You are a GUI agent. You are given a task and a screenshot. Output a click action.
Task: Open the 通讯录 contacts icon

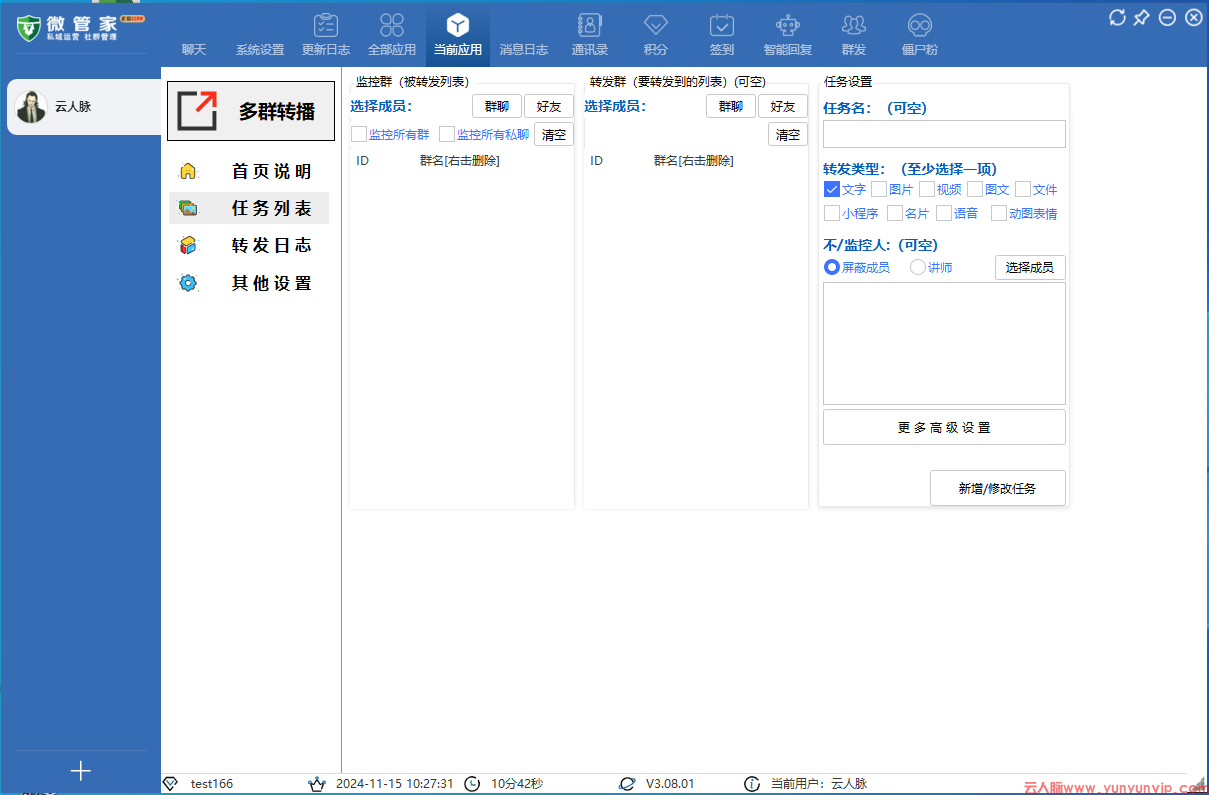[590, 27]
